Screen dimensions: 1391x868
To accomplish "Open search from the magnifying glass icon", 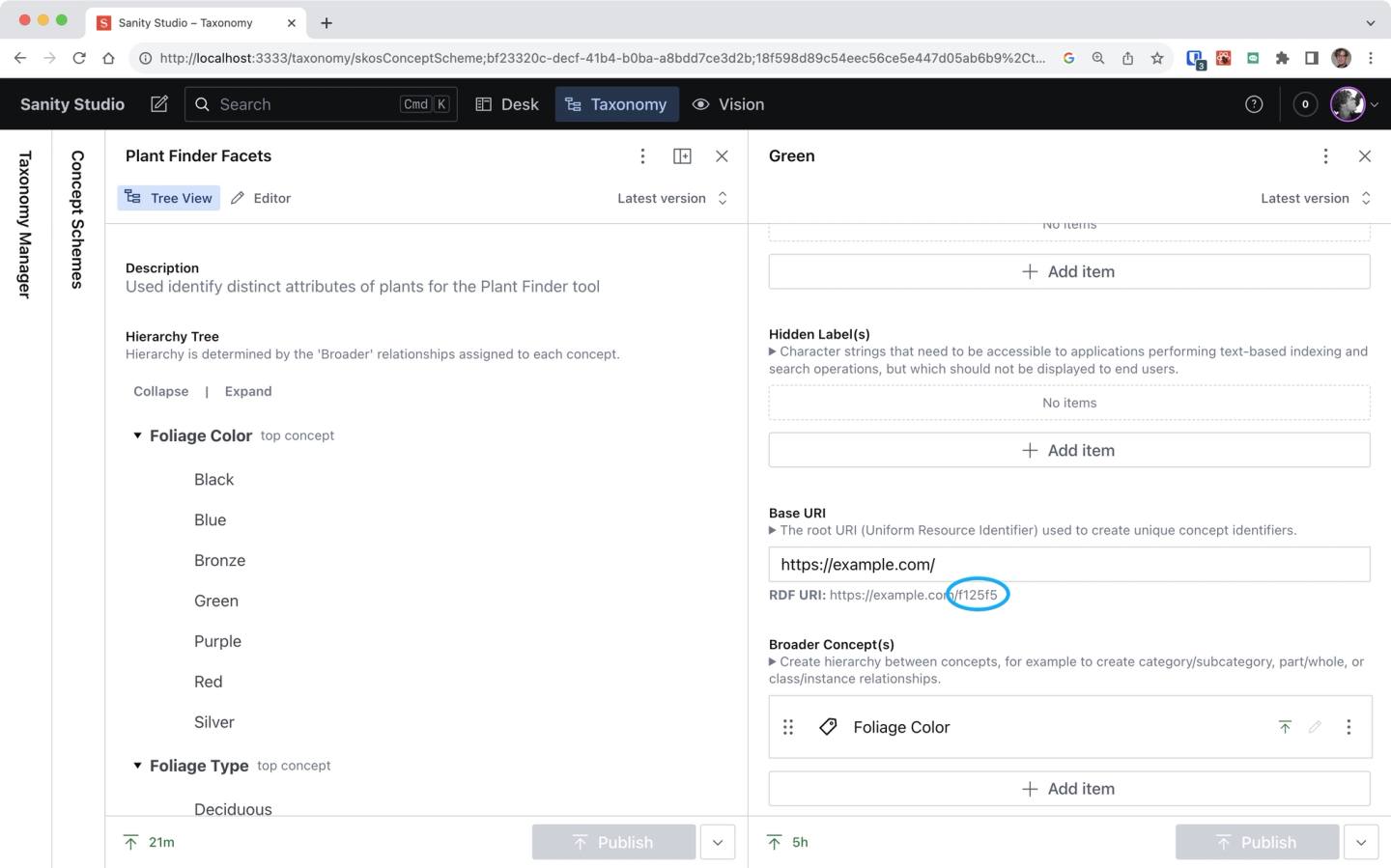I will [202, 104].
